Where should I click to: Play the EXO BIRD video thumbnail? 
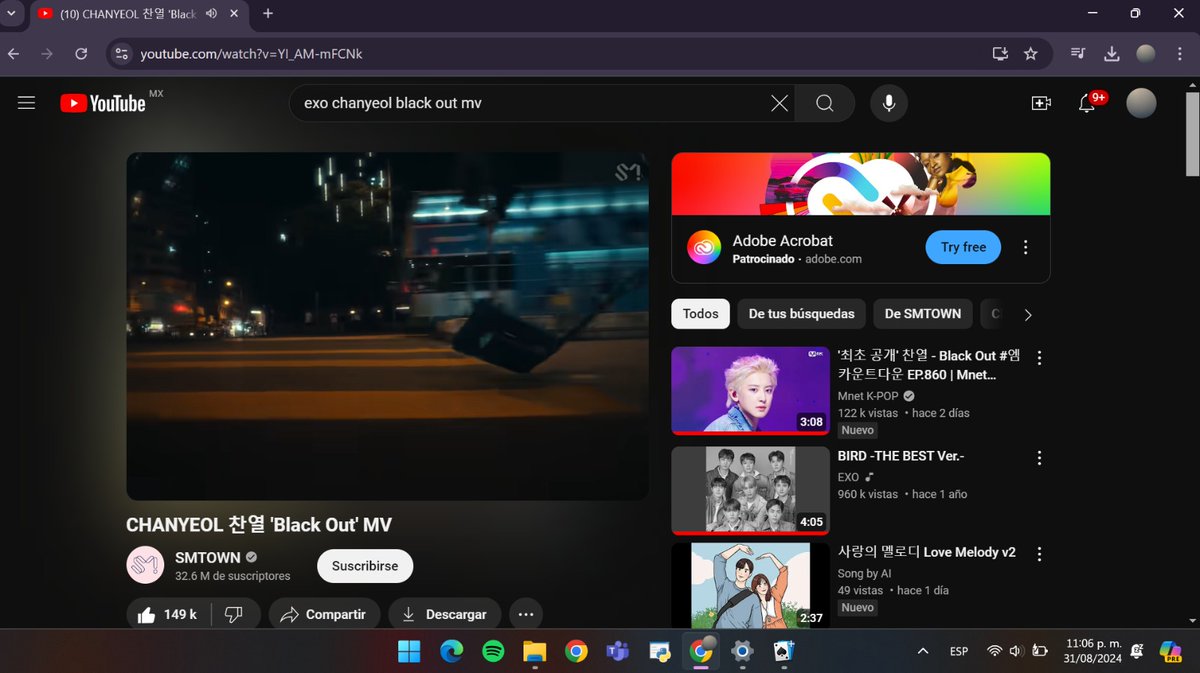(750, 490)
